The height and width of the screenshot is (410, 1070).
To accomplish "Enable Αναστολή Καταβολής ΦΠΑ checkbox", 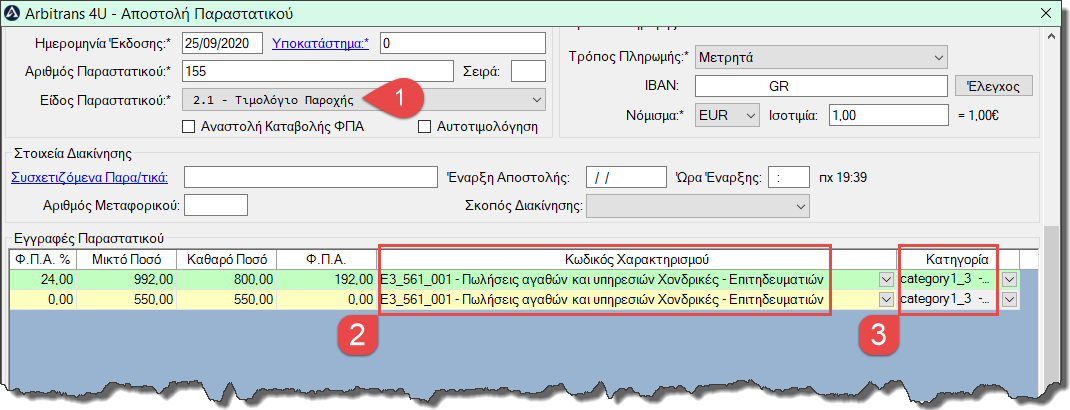I will coord(188,127).
